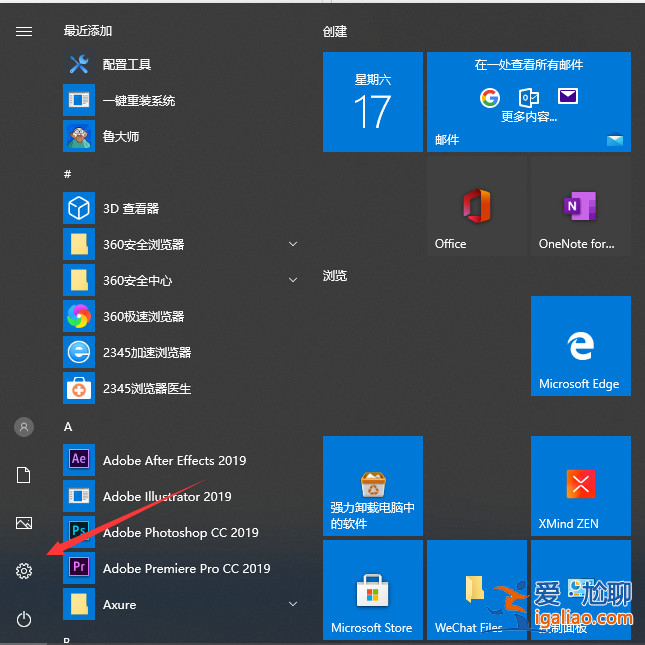
Task: Open the Office tile
Action: pos(477,206)
